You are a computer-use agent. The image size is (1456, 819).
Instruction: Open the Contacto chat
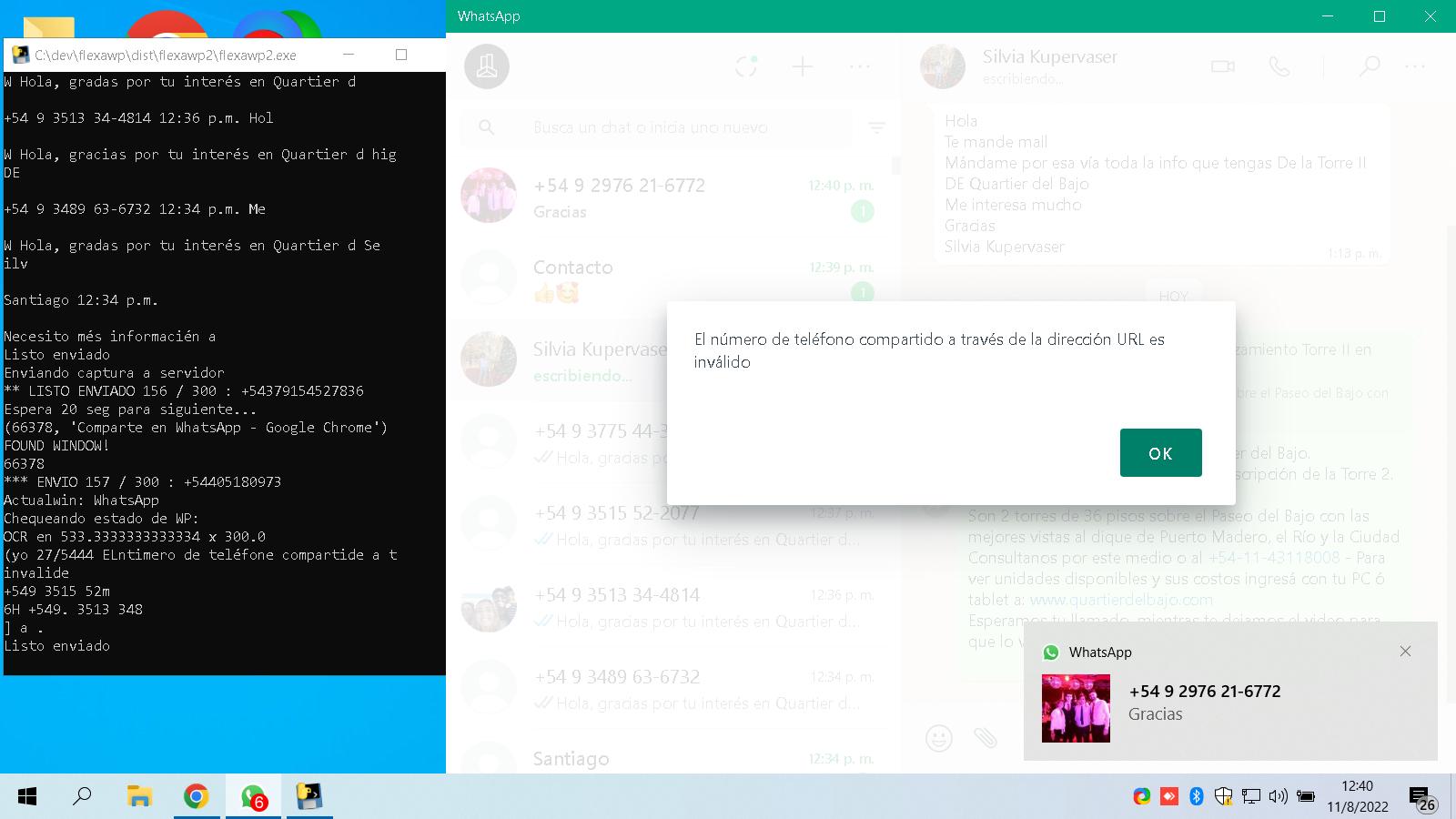tap(669, 278)
